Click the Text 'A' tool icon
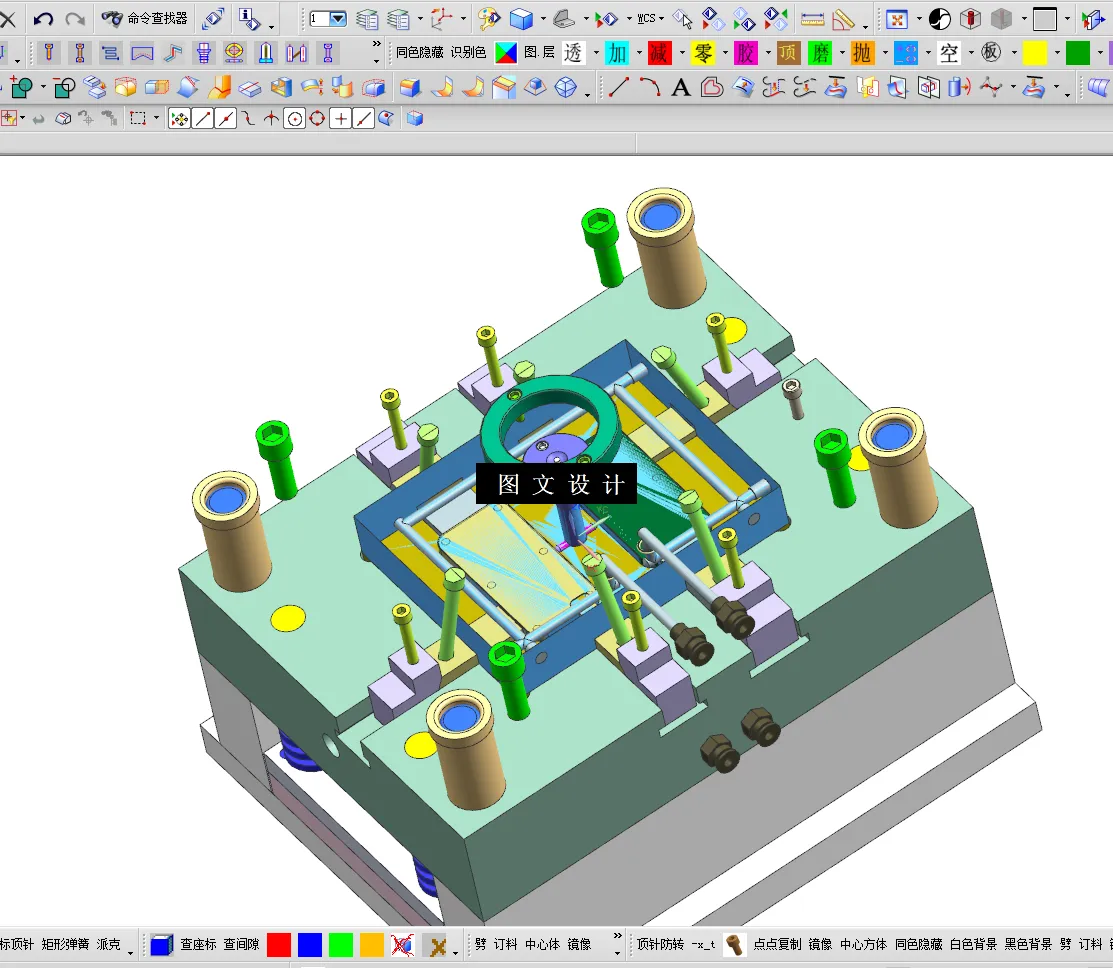The width and height of the screenshot is (1113, 968). [681, 88]
